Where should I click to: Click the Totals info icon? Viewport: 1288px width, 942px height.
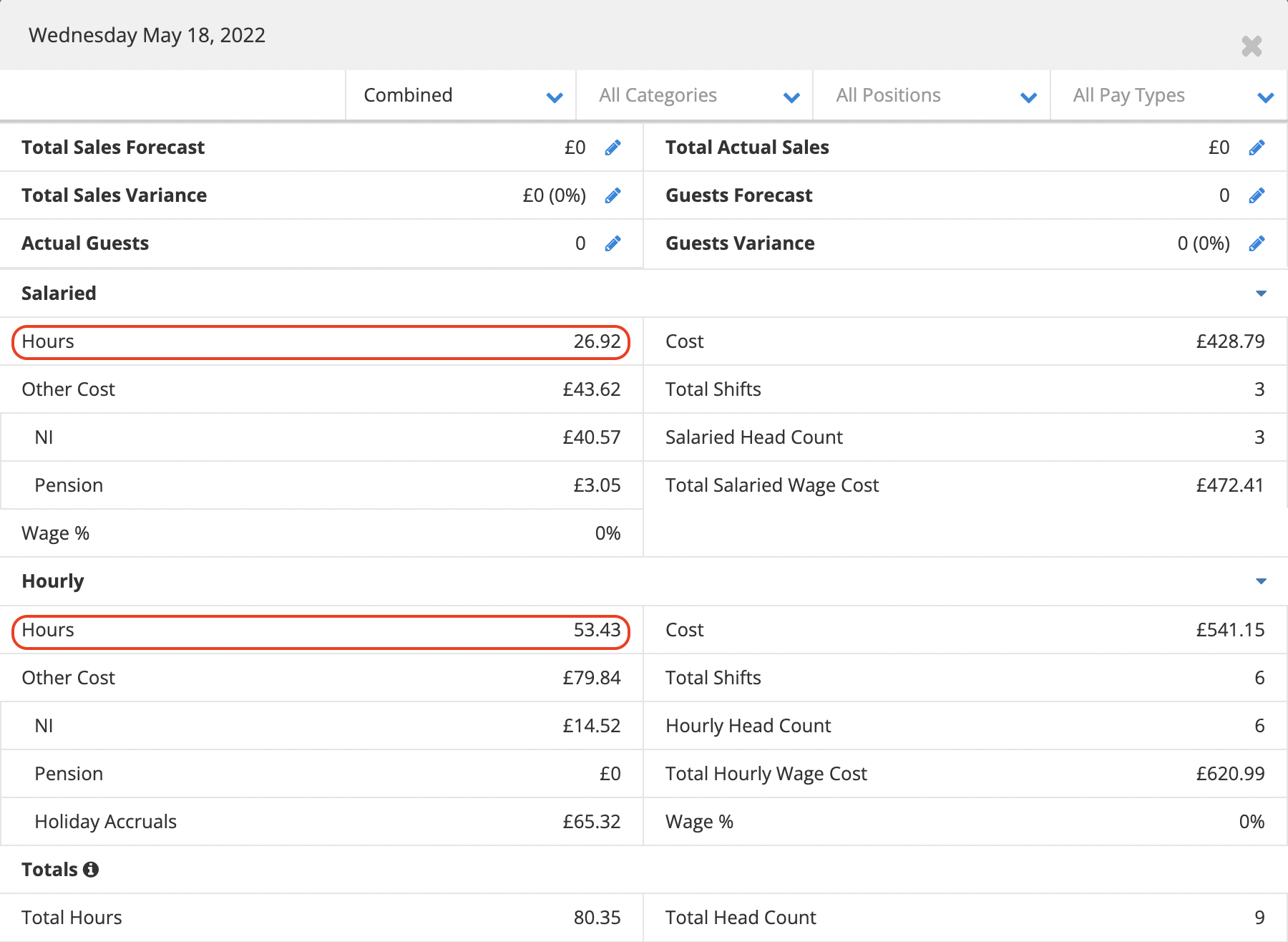coord(91,869)
